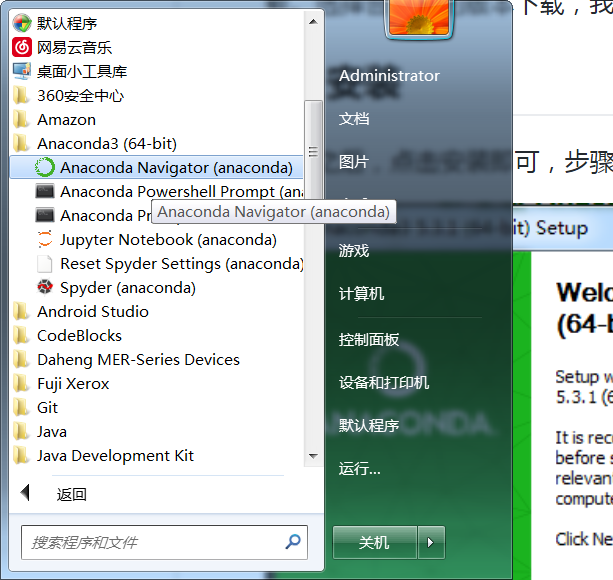Select 计算机 in the start menu
The width and height of the screenshot is (613, 580).
tap(361, 294)
